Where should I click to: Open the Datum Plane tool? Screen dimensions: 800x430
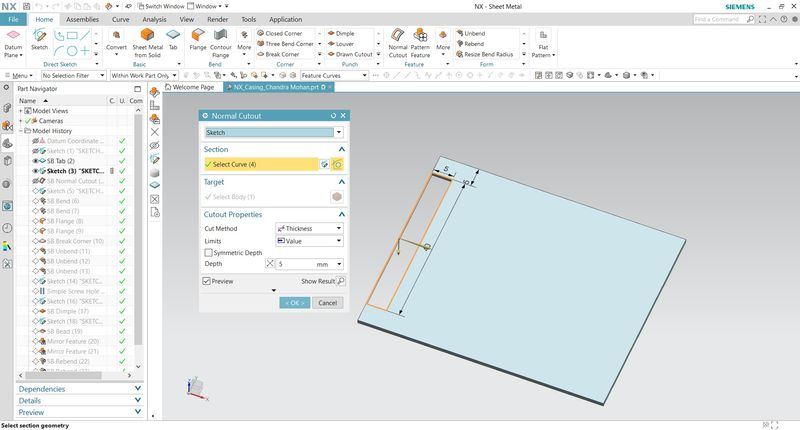[13, 43]
